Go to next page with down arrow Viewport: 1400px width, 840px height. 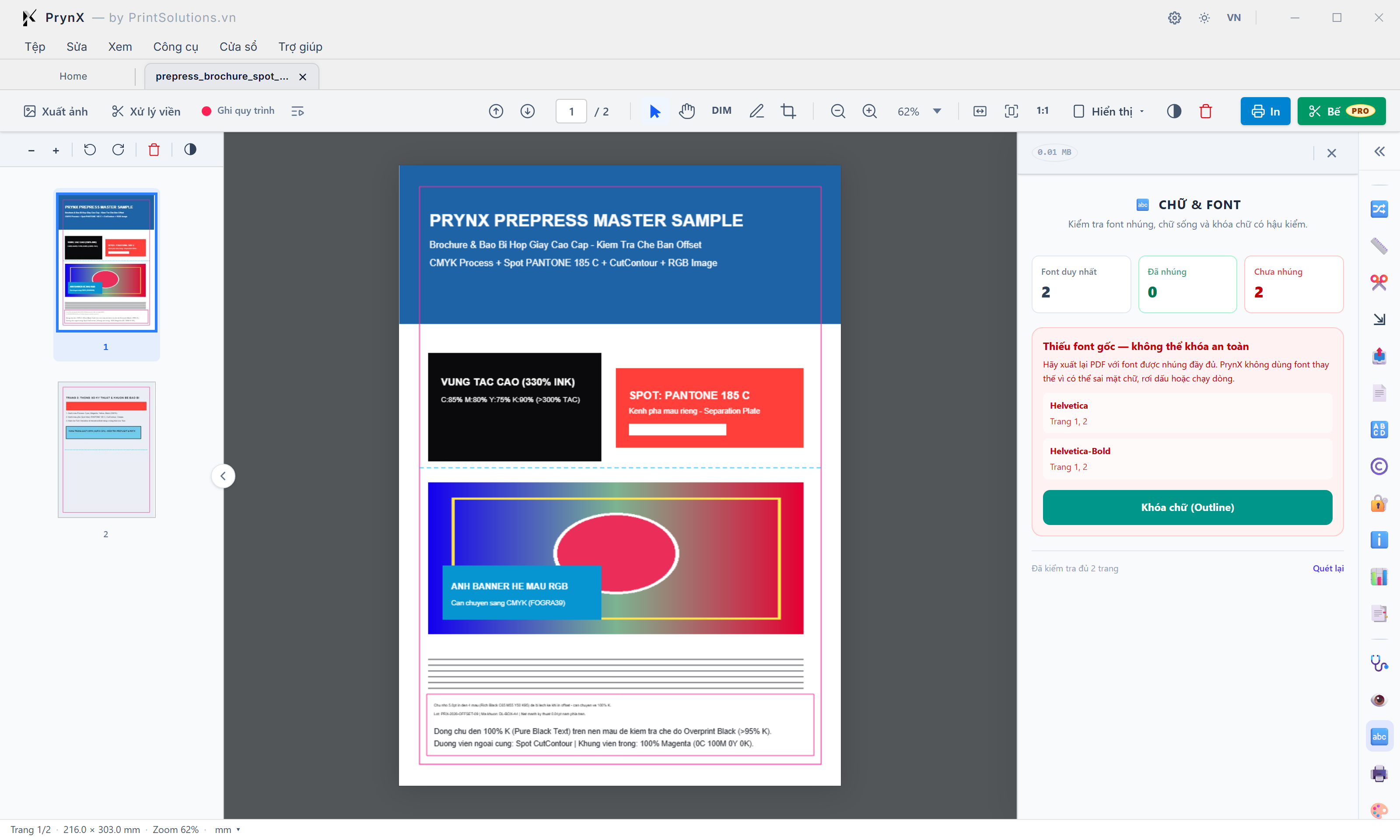[x=527, y=112]
